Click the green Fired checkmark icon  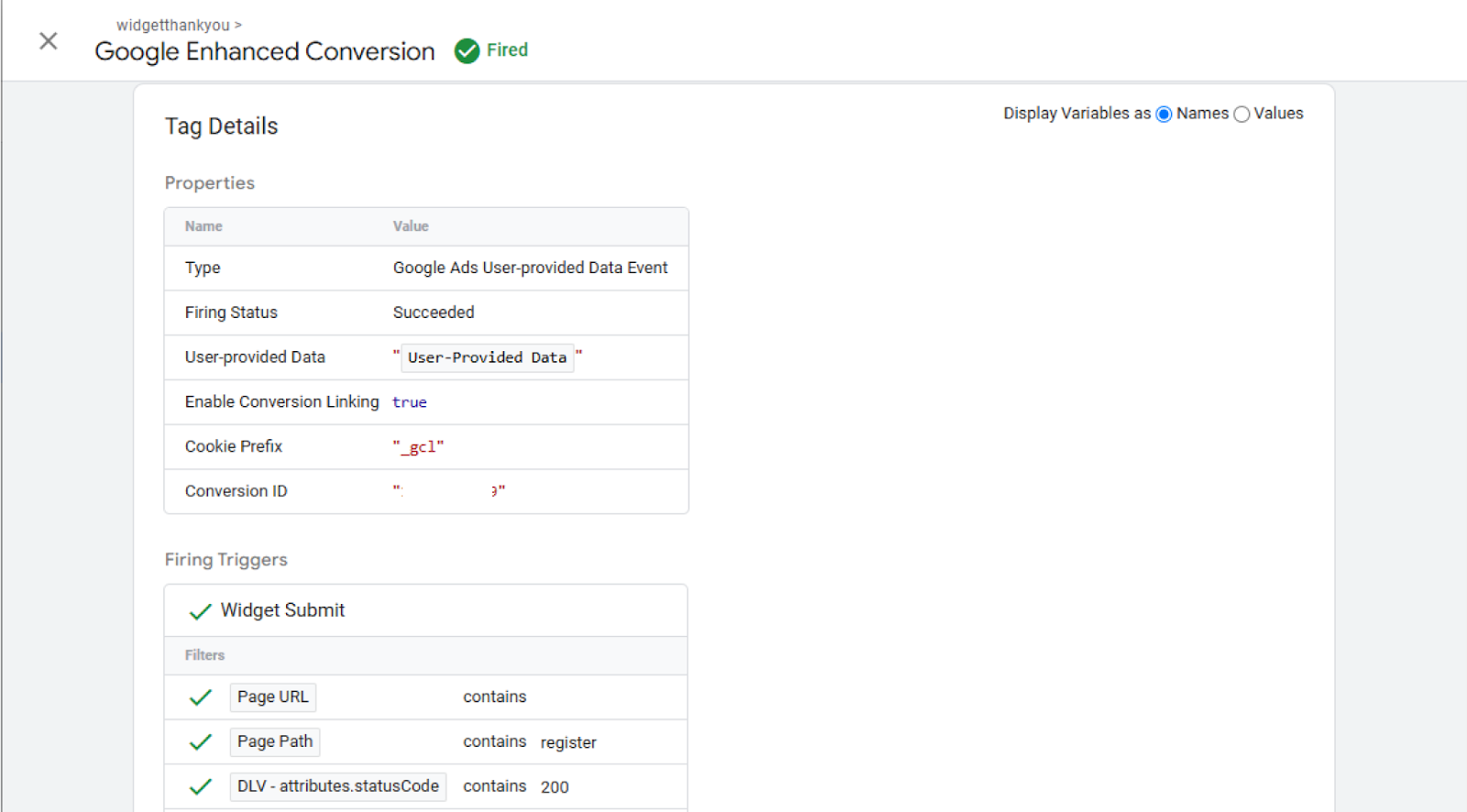(467, 51)
